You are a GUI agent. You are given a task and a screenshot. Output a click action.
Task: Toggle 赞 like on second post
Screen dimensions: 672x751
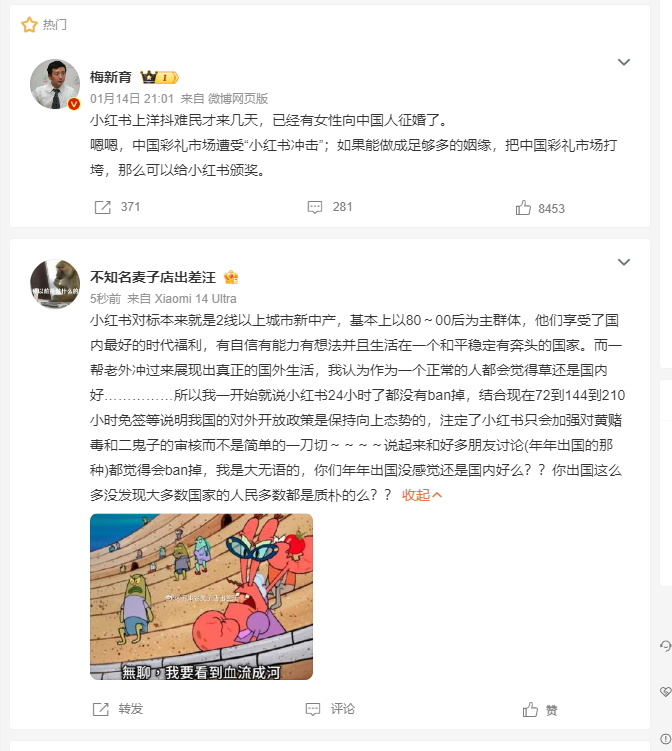click(x=530, y=709)
